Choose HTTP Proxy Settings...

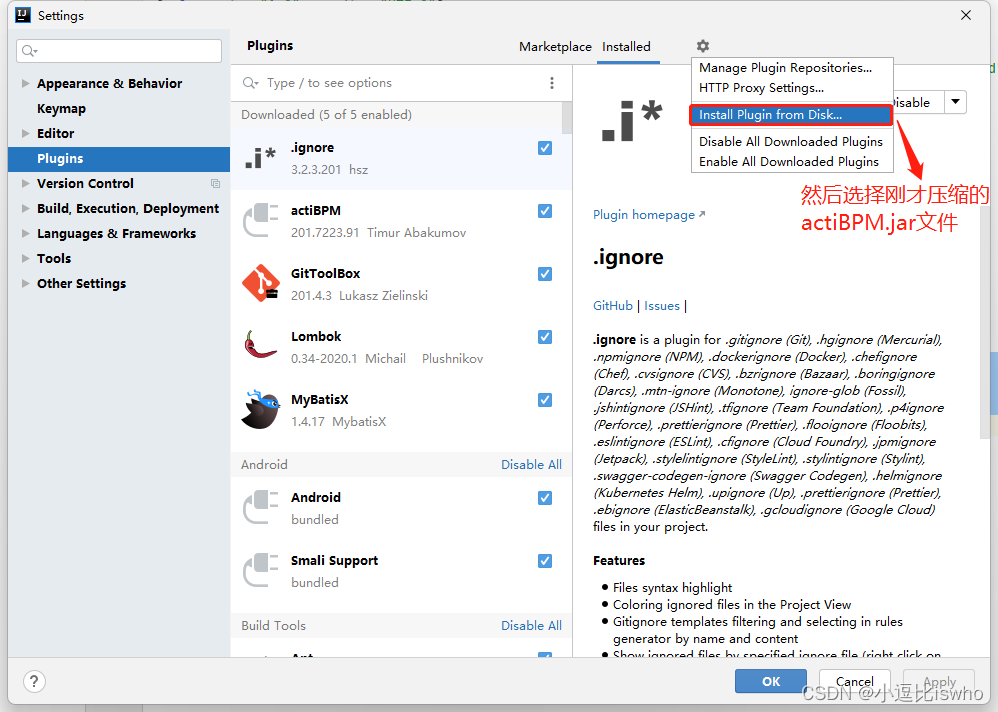[761, 88]
